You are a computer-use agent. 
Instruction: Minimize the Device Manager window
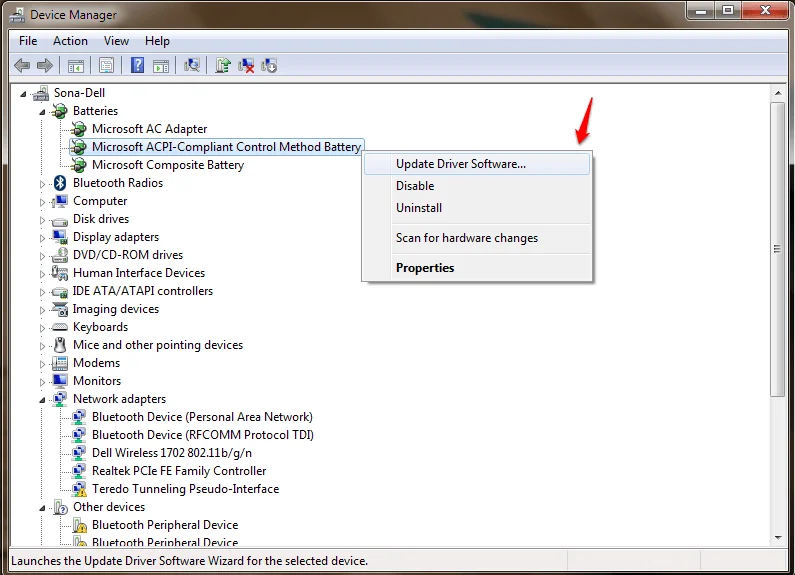pos(701,11)
